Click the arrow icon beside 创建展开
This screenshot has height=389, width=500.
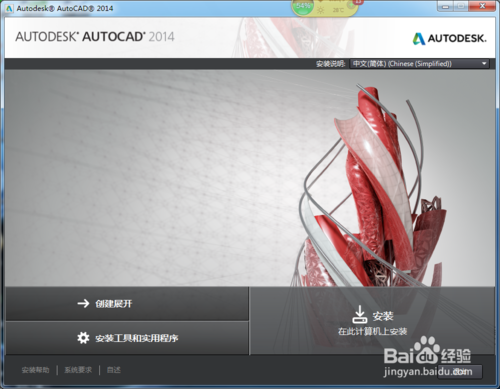tap(83, 303)
